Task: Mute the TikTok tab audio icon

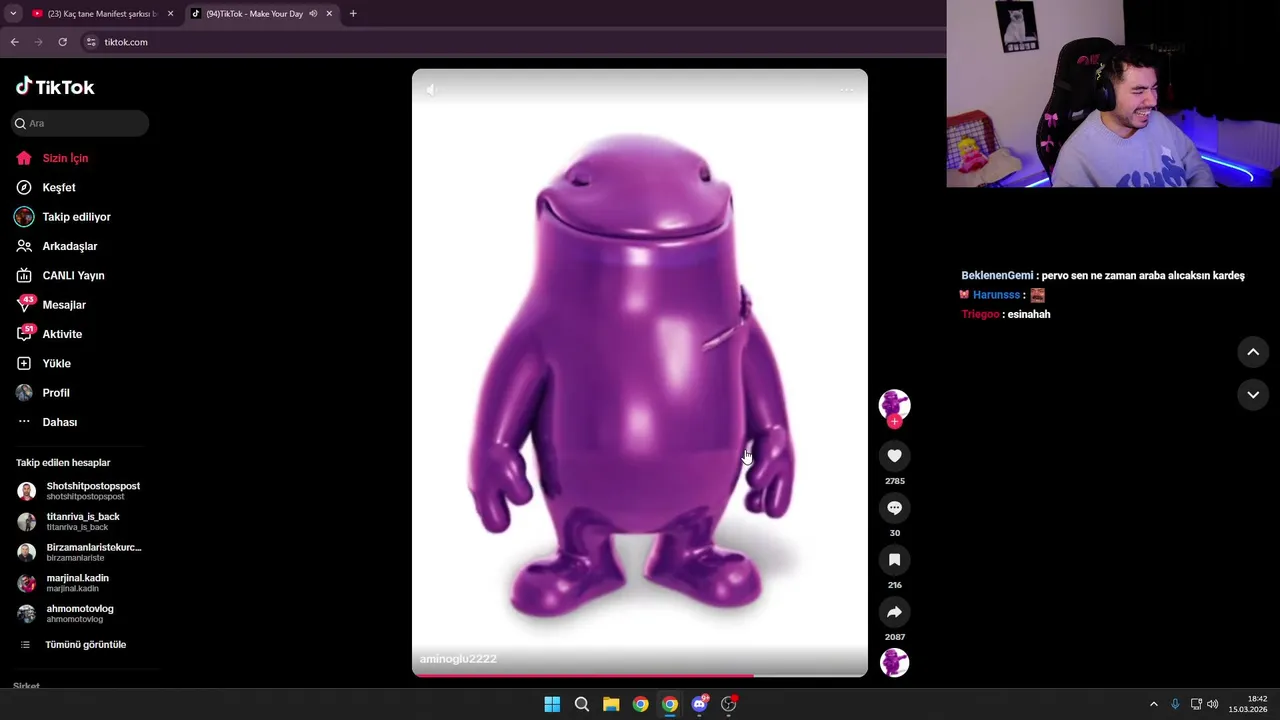Action: click(x=313, y=14)
